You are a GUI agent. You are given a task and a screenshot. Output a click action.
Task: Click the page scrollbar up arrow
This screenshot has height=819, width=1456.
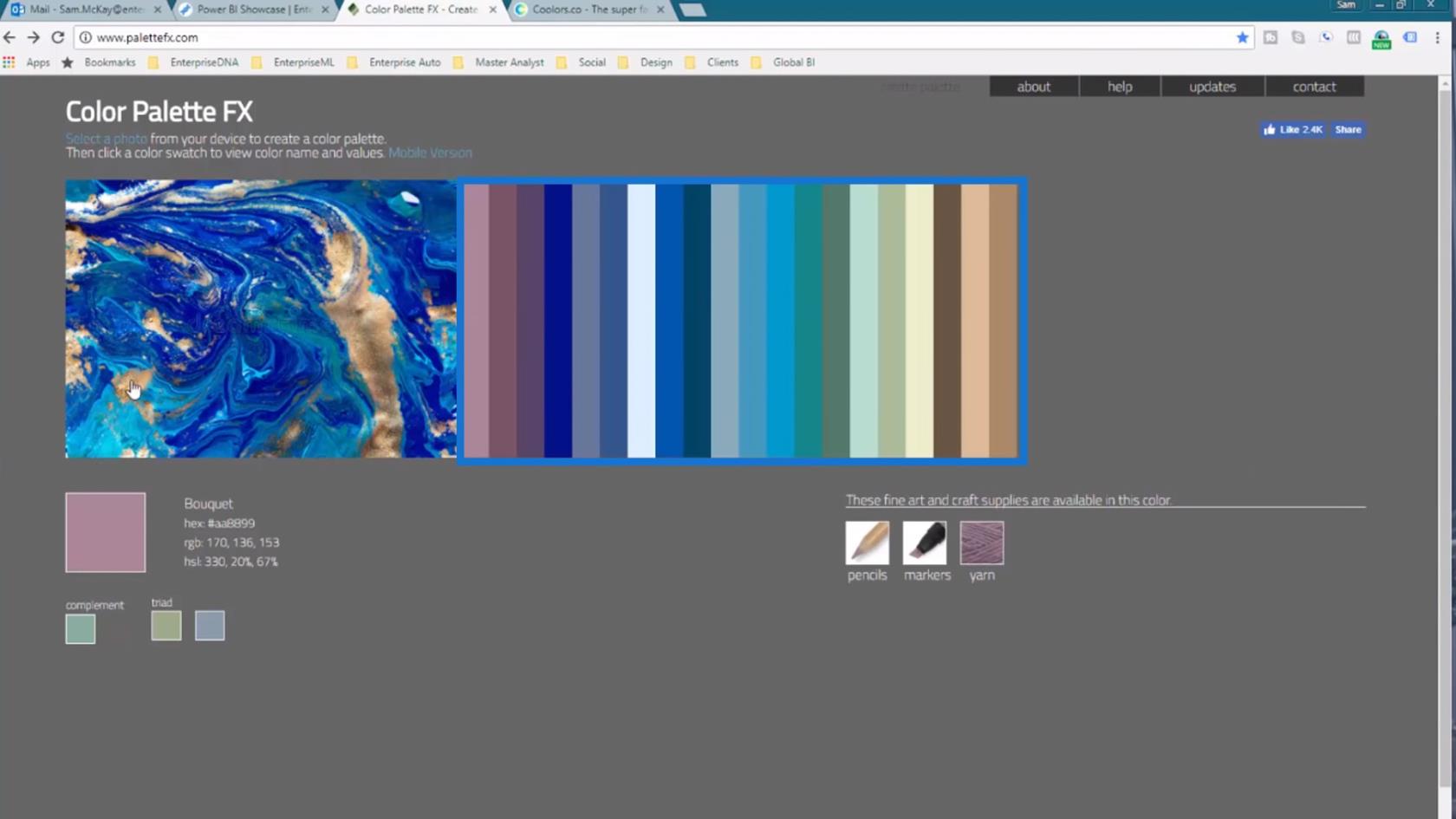coord(1444,83)
